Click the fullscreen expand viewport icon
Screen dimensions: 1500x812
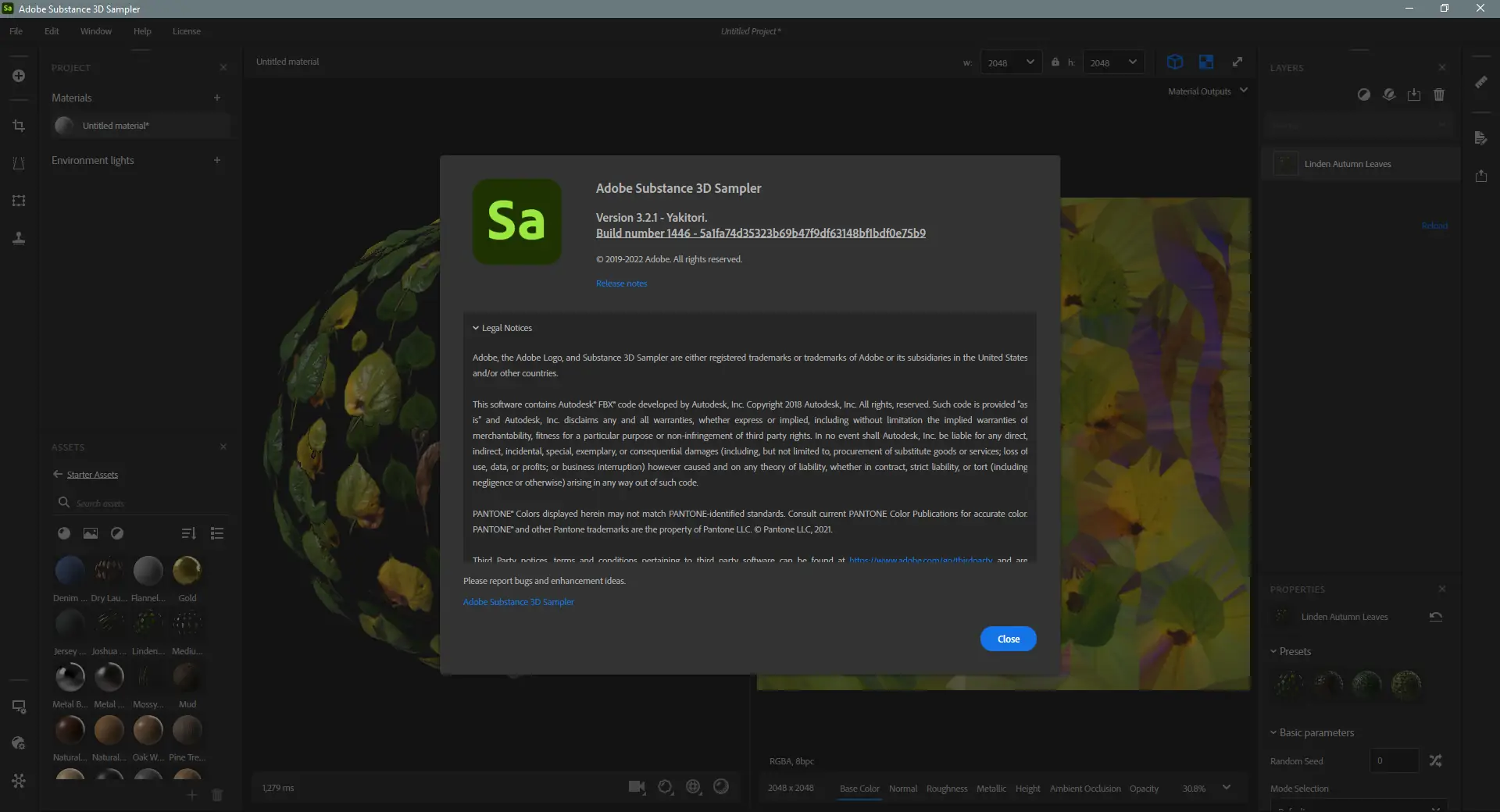(1237, 62)
